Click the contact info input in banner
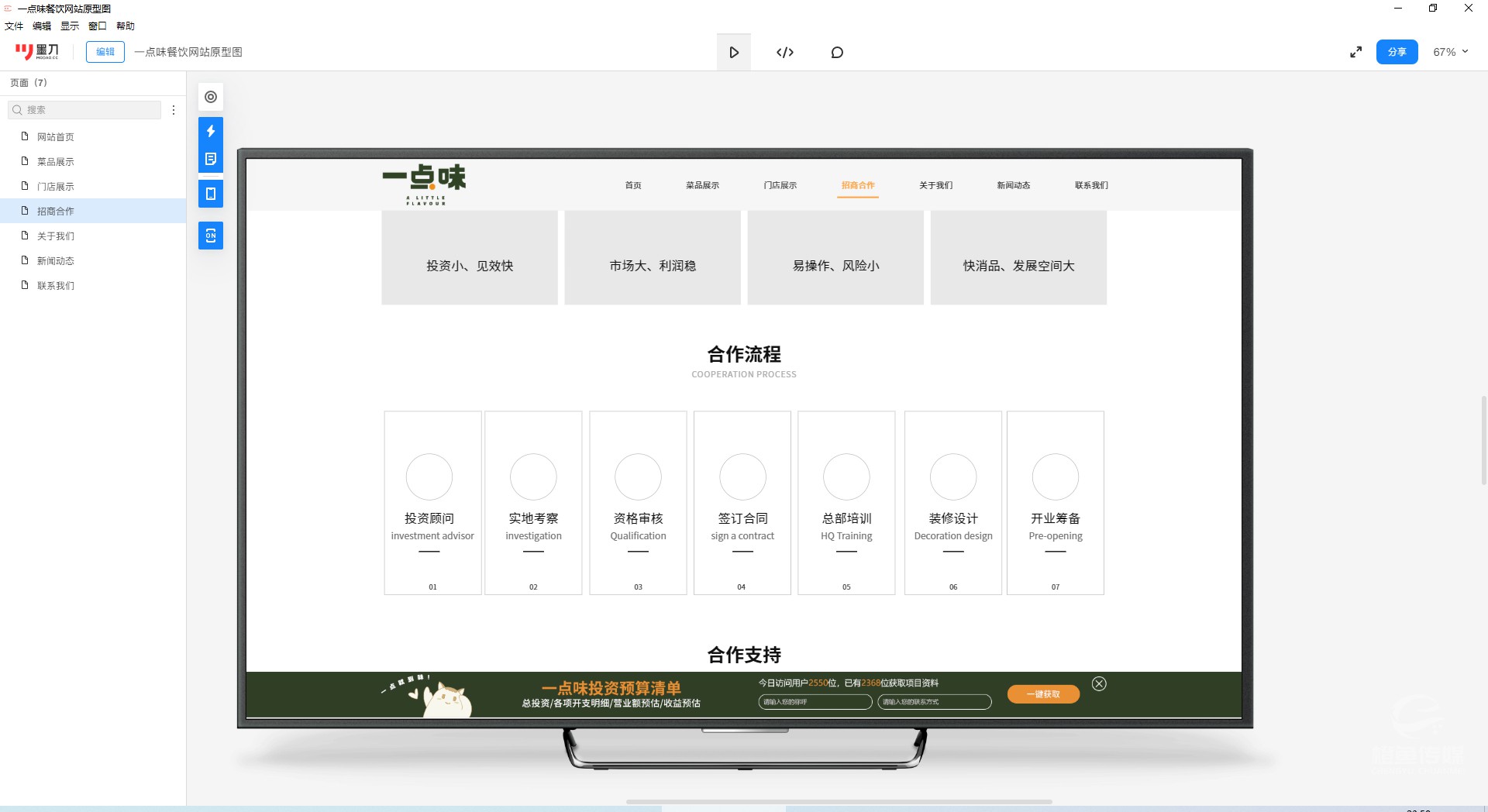This screenshot has width=1488, height=812. pos(935,702)
